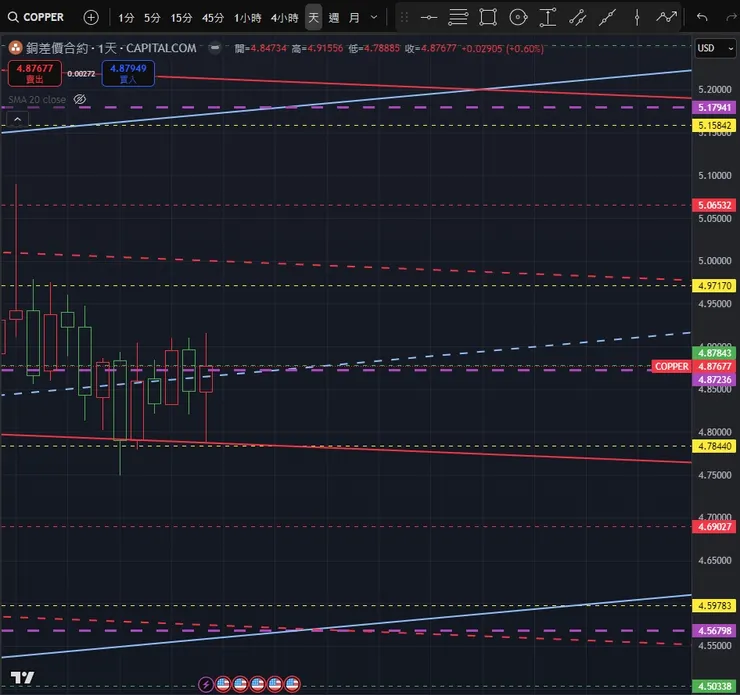Click the +0.02905 (+0.60%) change value
This screenshot has width=740, height=695.
point(502,48)
